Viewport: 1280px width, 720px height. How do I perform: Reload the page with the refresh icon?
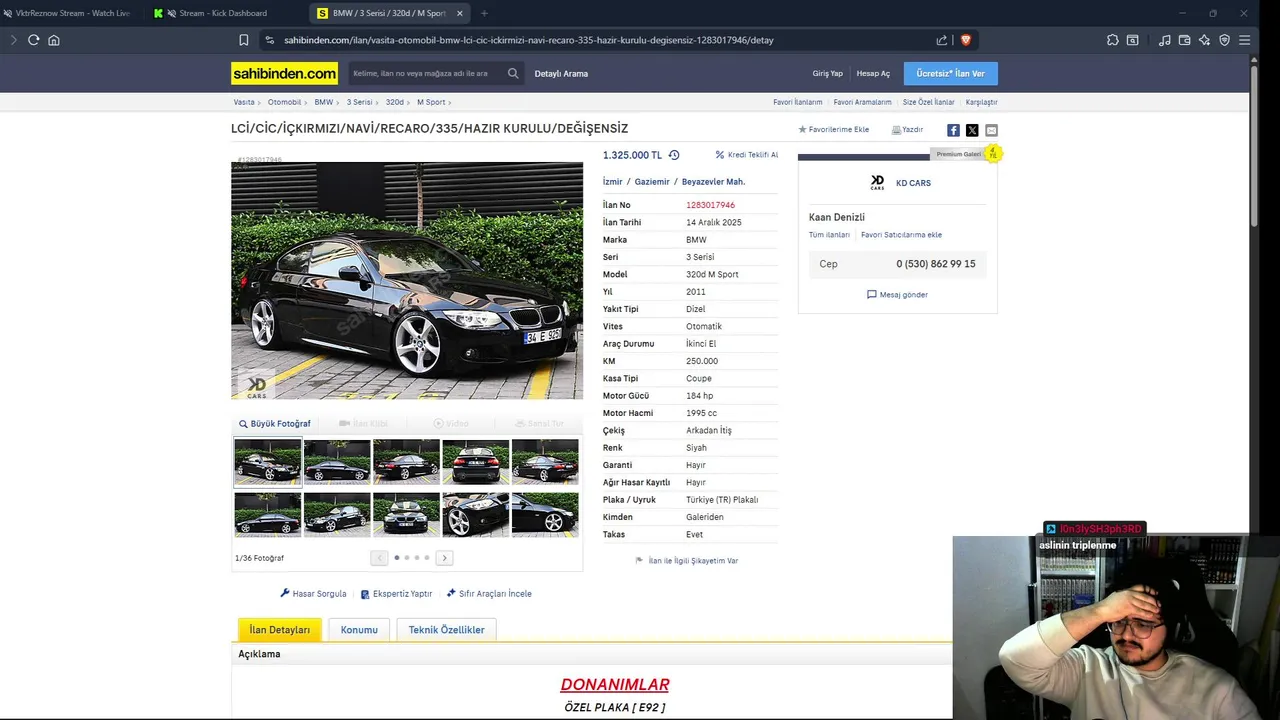coord(33,40)
